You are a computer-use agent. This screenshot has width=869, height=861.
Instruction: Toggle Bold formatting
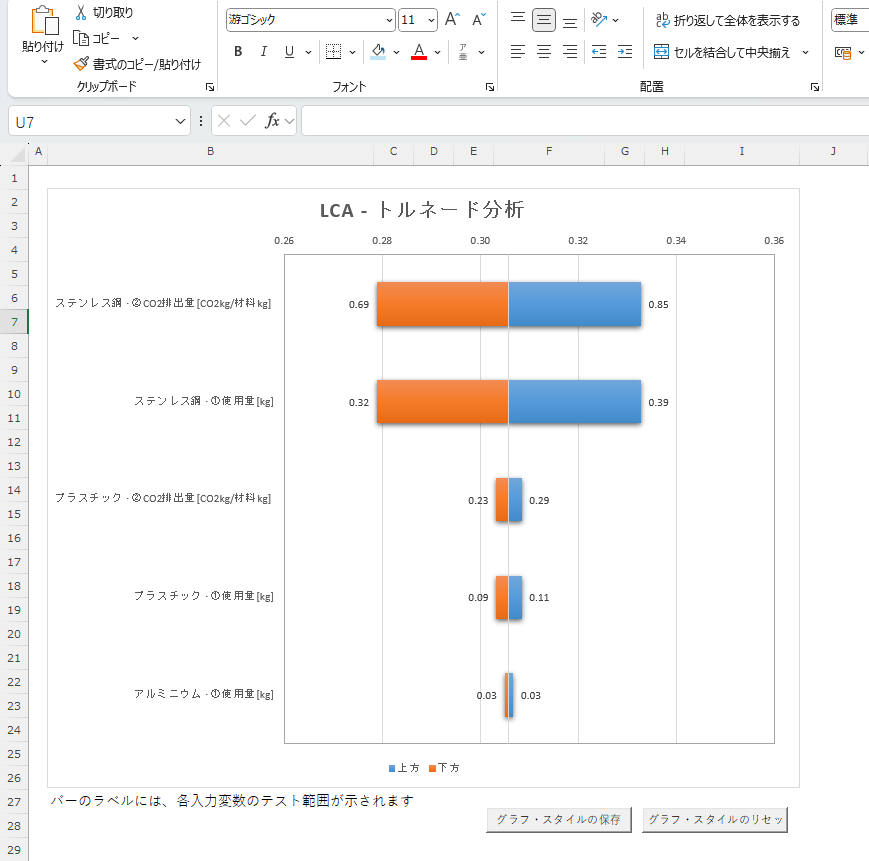point(238,51)
